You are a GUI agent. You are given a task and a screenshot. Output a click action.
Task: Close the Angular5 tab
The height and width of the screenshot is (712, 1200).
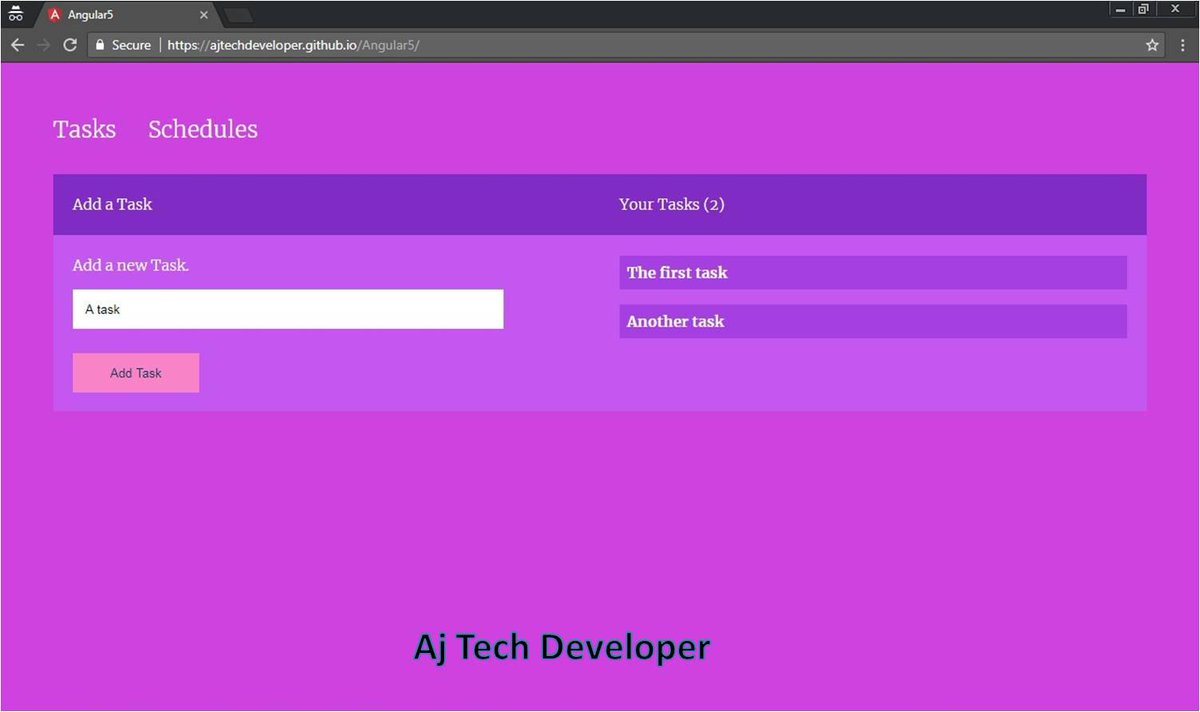point(204,15)
